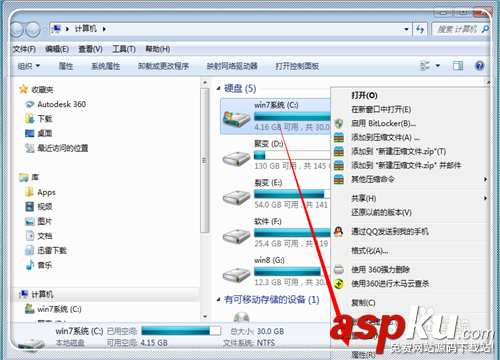This screenshot has height=360, width=500.
Task: Collapse the 硬盘 (5) group
Action: coord(218,89)
